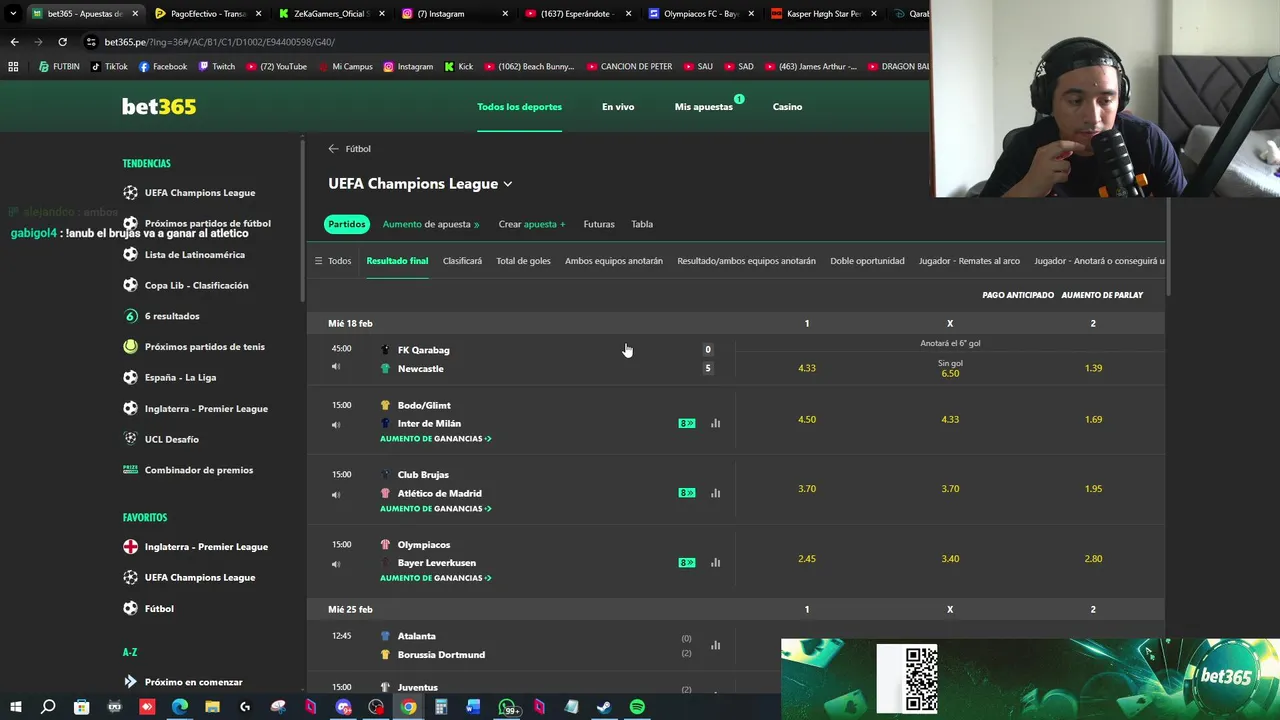The width and height of the screenshot is (1280, 720).
Task: Bet on Bodo/Glimt win at 4.50
Action: [x=807, y=419]
